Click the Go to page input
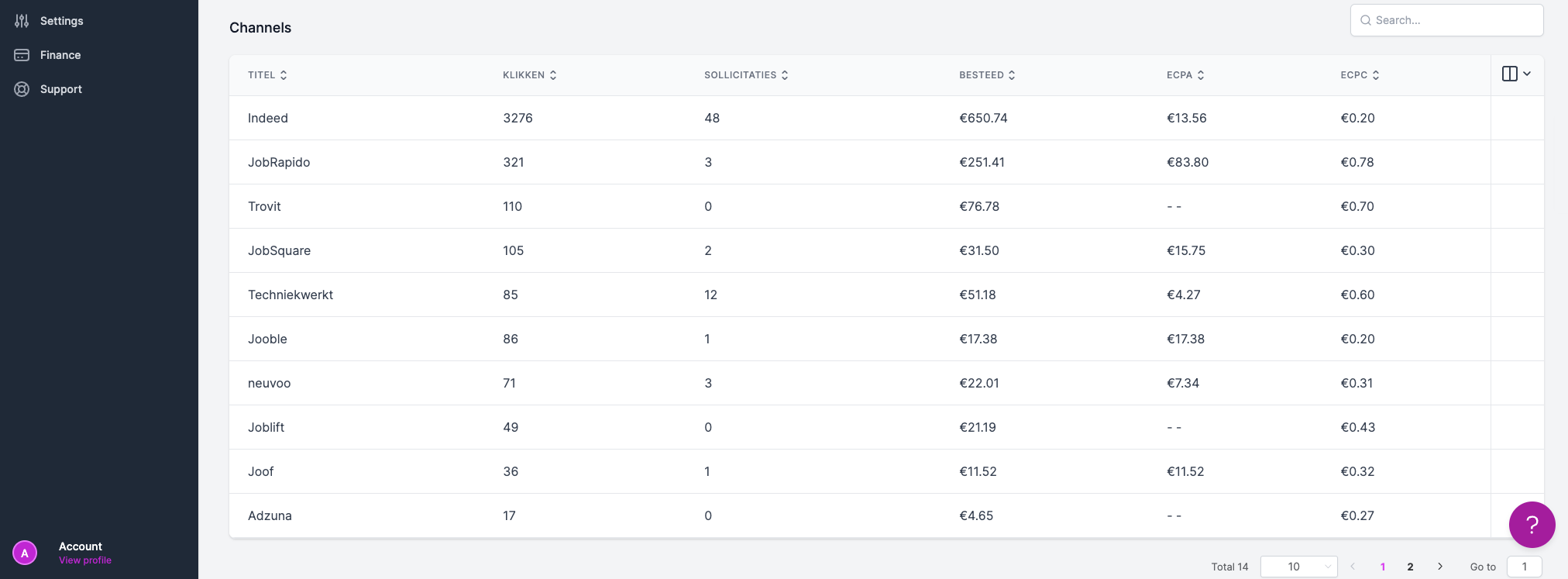Viewport: 1568px width, 579px height. pos(1524,567)
